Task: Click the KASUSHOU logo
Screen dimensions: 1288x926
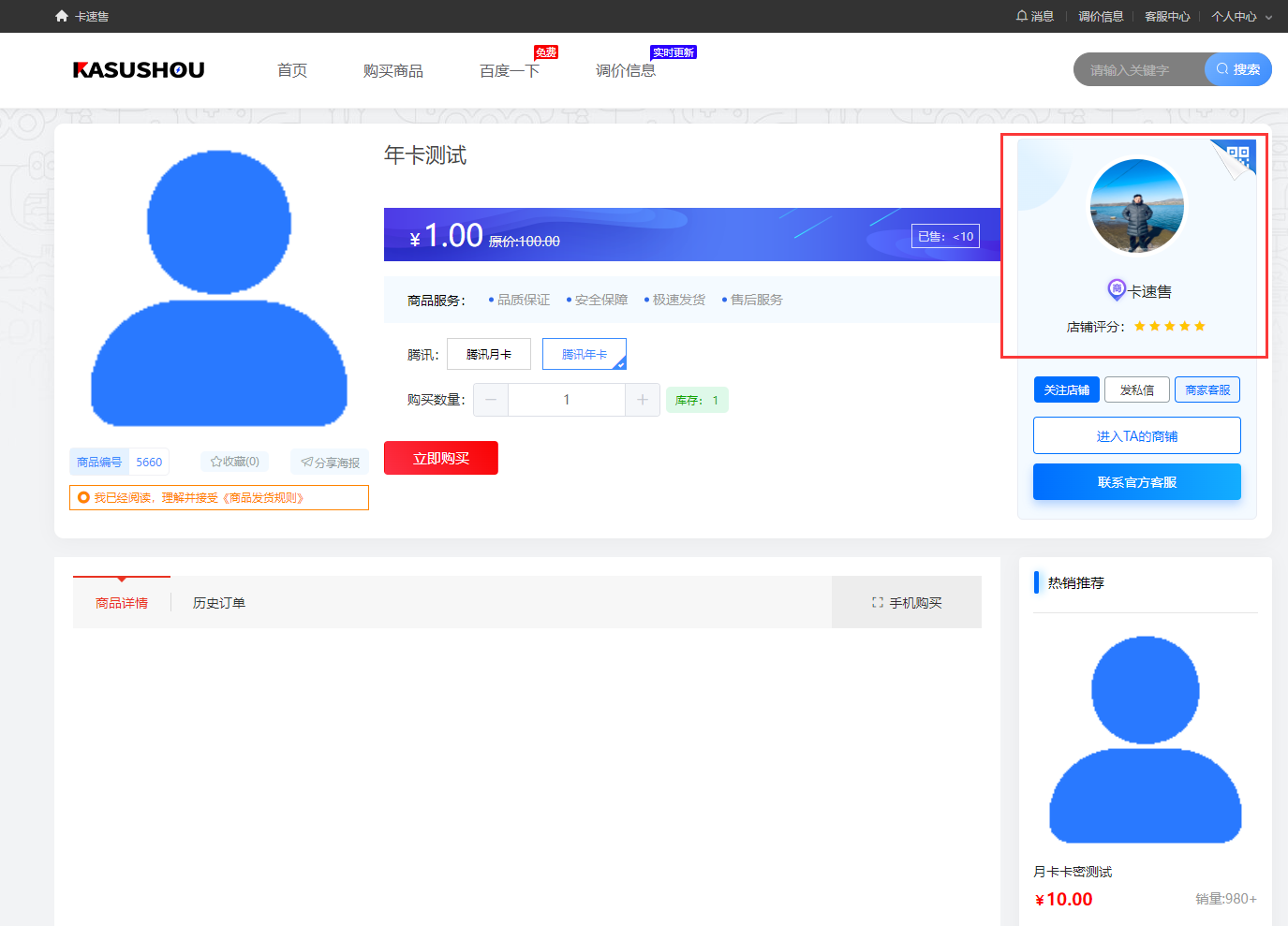Action: (139, 70)
